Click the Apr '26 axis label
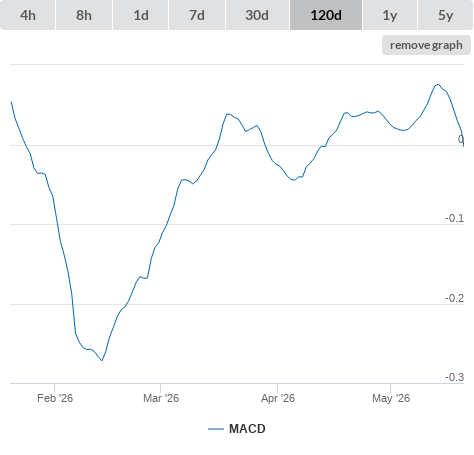The image size is (474, 455). click(x=278, y=398)
